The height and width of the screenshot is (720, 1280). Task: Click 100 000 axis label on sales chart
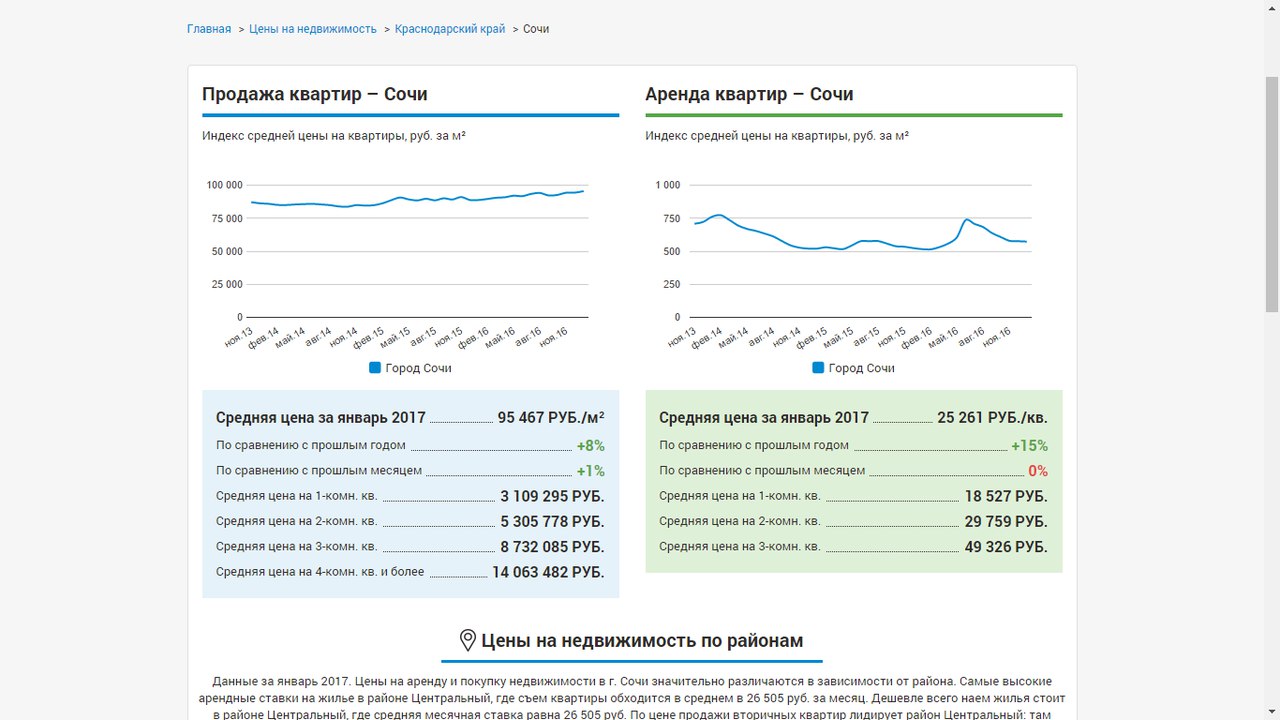click(225, 185)
